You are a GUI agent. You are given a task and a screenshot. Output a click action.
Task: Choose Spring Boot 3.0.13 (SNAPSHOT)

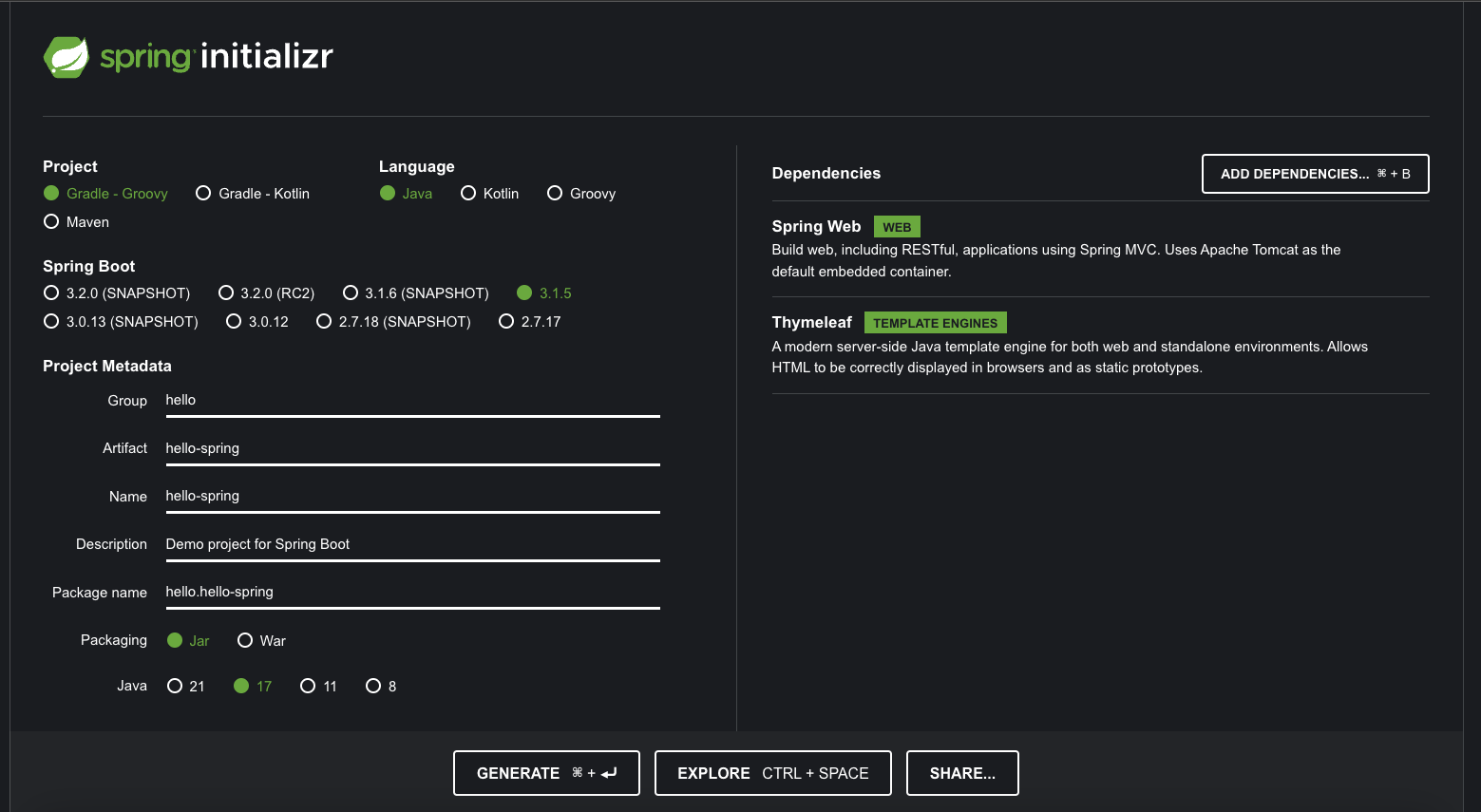click(121, 322)
